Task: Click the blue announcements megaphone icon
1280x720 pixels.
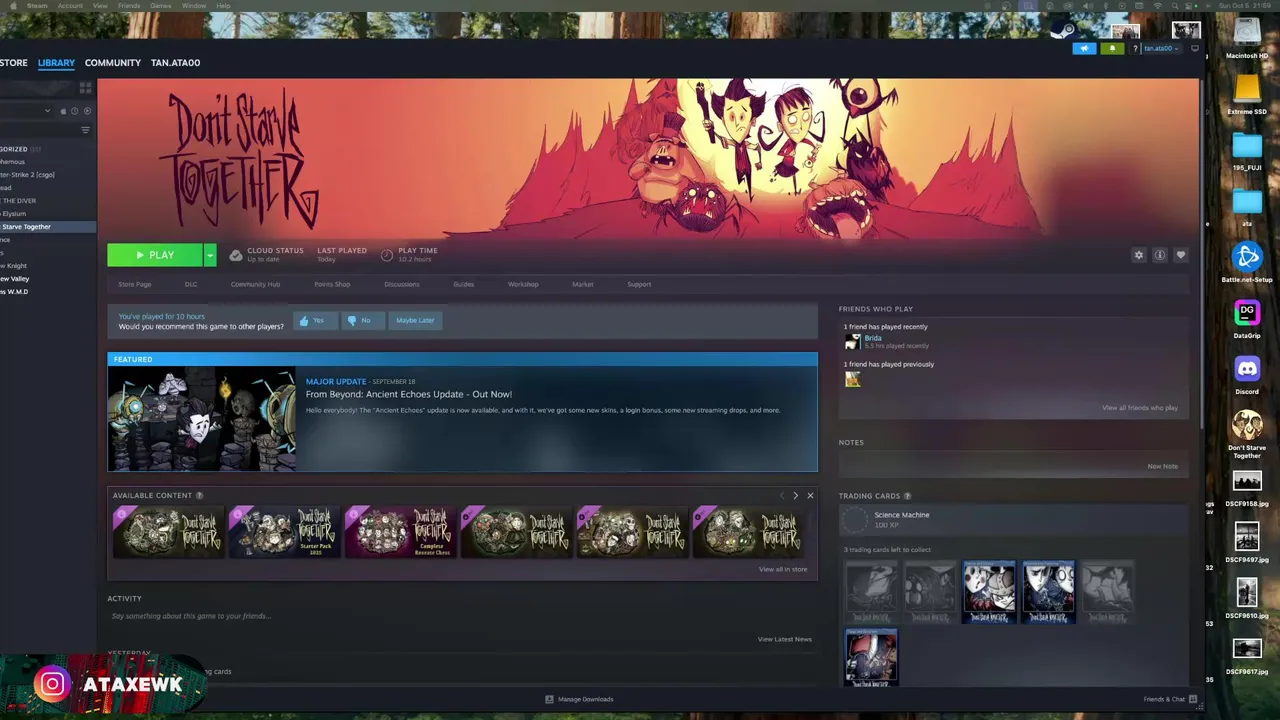Action: pos(1084,48)
